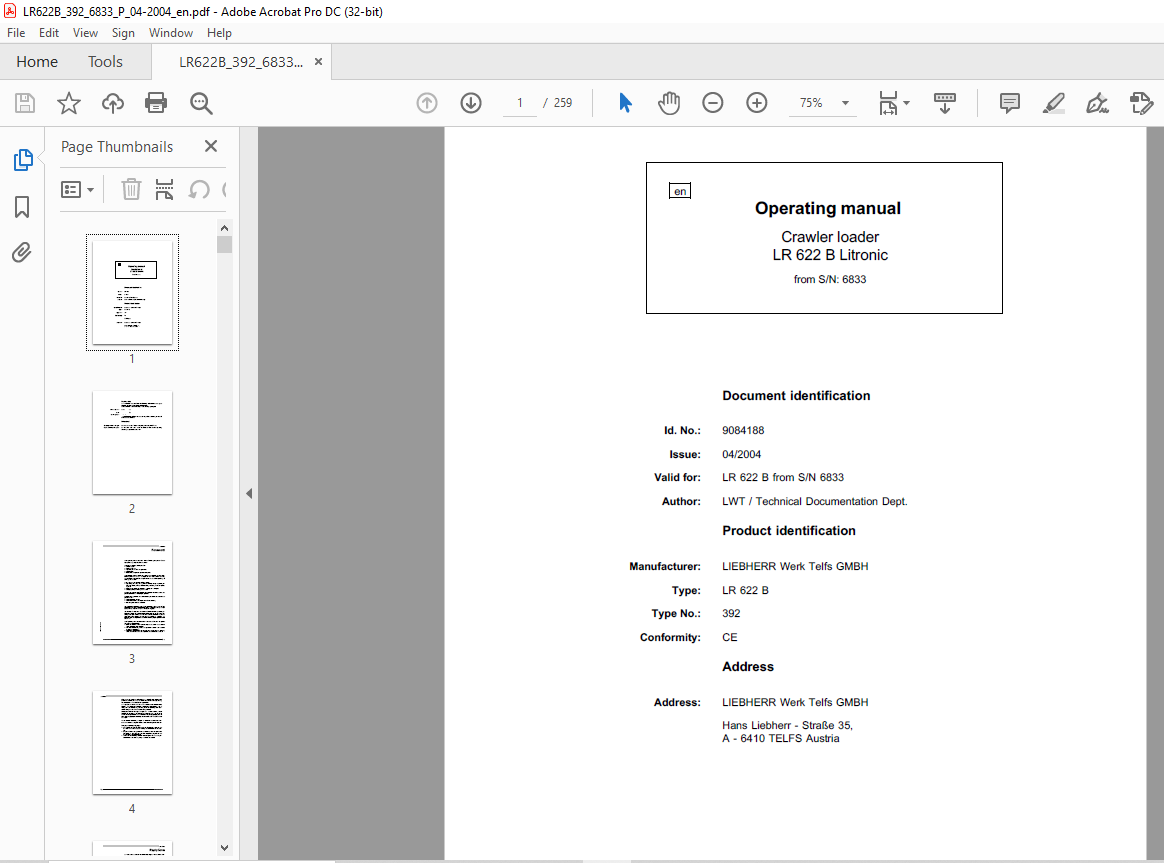Click the Conformity value CE
This screenshot has height=863, width=1164.
click(x=730, y=637)
